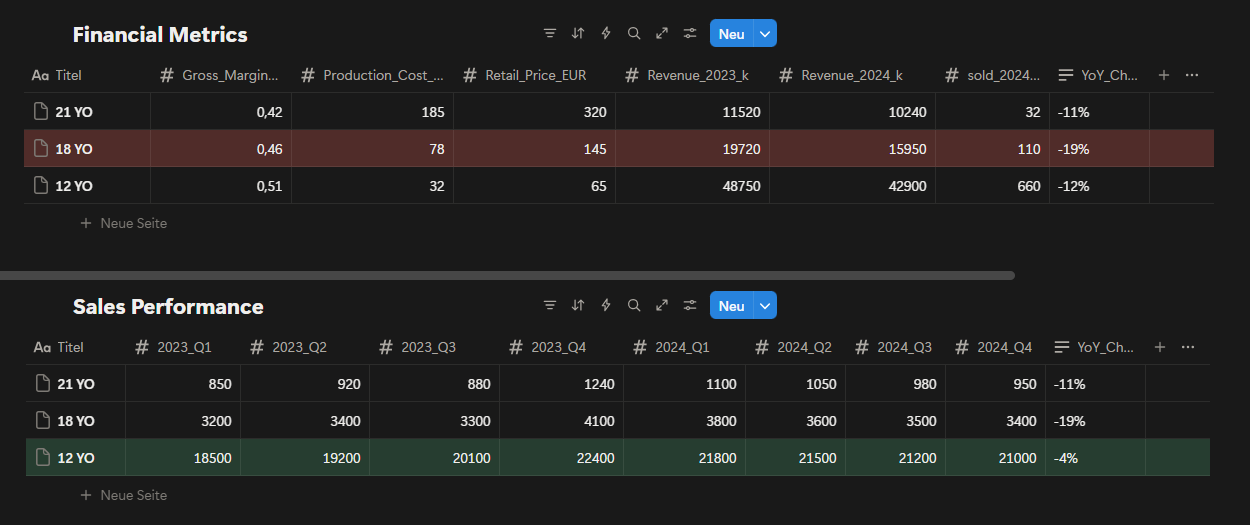Screen dimensions: 1250x525
Task: Click filter icon in Sales Performance toolbar
Action: click(549, 306)
